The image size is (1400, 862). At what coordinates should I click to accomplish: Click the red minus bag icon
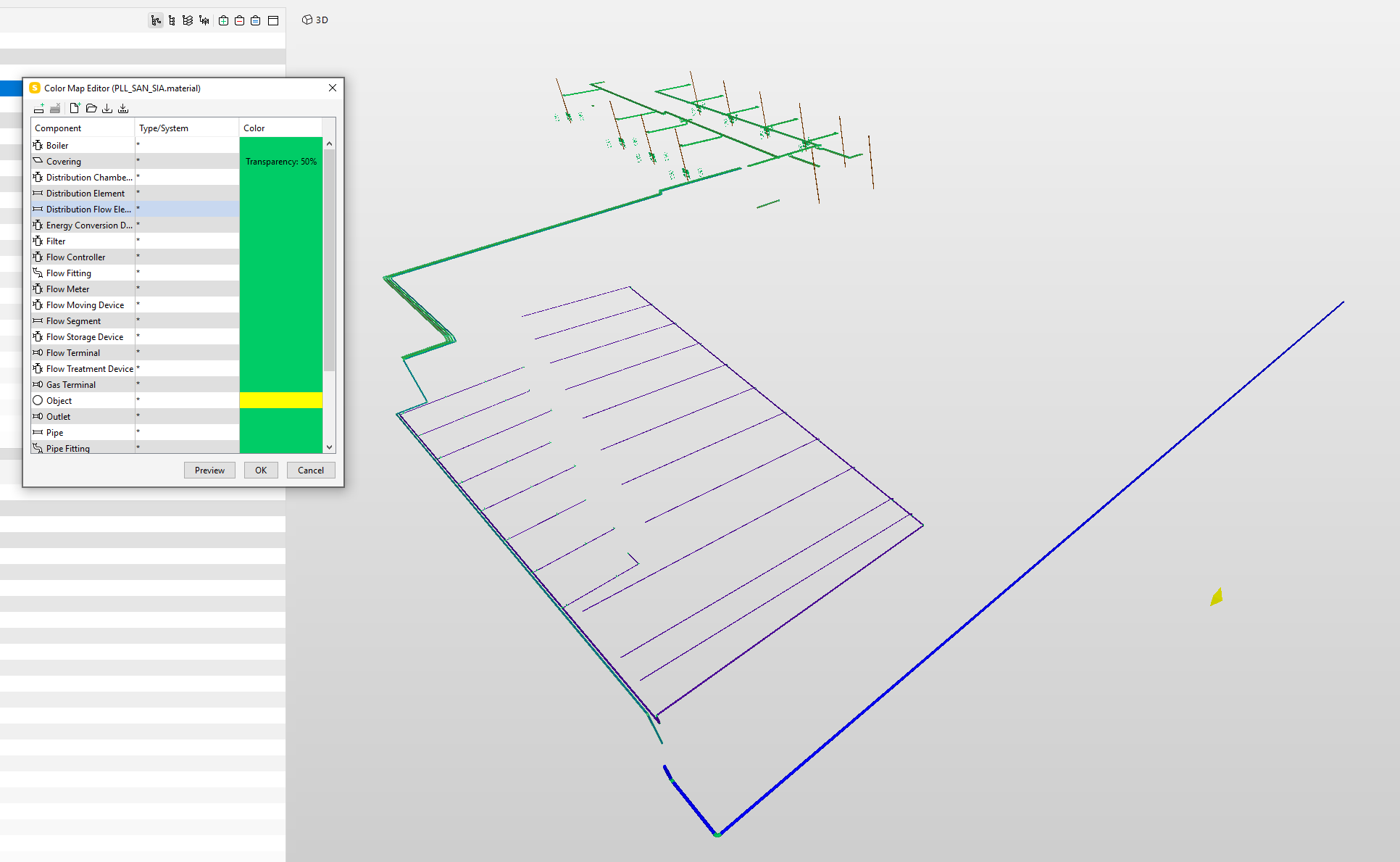(x=239, y=20)
